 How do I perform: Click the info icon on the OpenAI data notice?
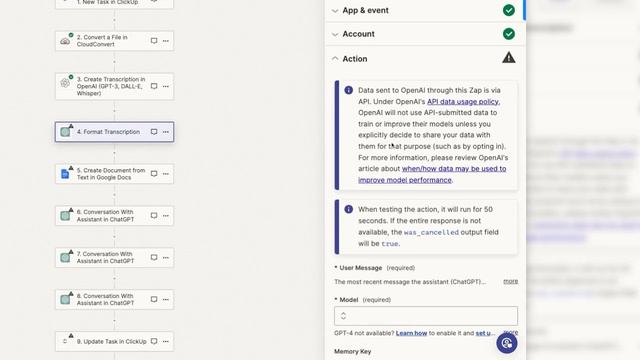[349, 90]
